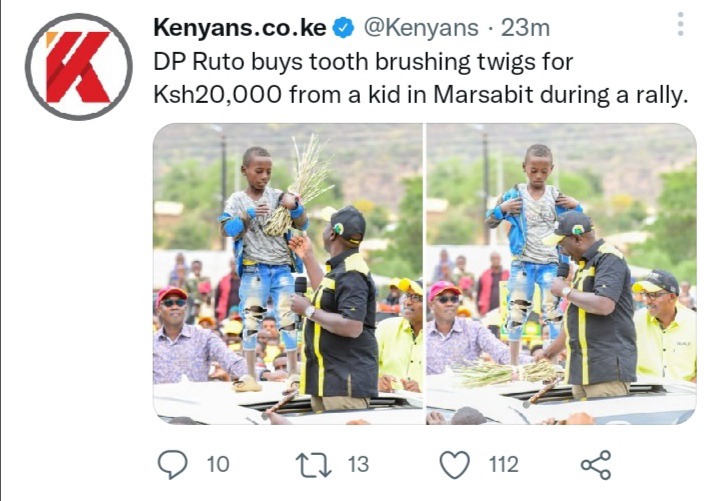The width and height of the screenshot is (720, 501).
Task: Click the Kenyans.co.ke profile avatar logo
Action: tap(79, 67)
